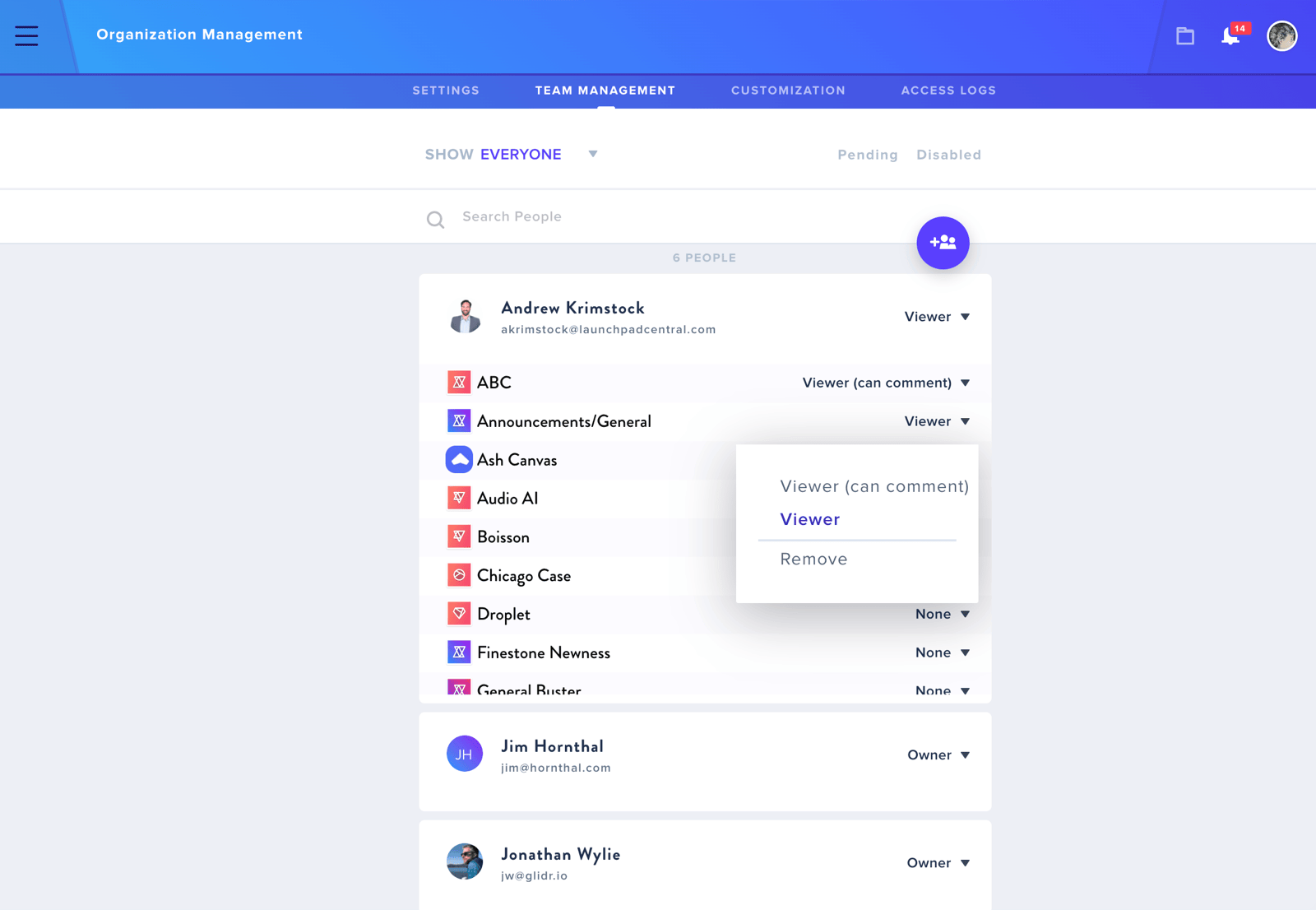Select Viewer (can comment) in the menu

click(x=874, y=486)
